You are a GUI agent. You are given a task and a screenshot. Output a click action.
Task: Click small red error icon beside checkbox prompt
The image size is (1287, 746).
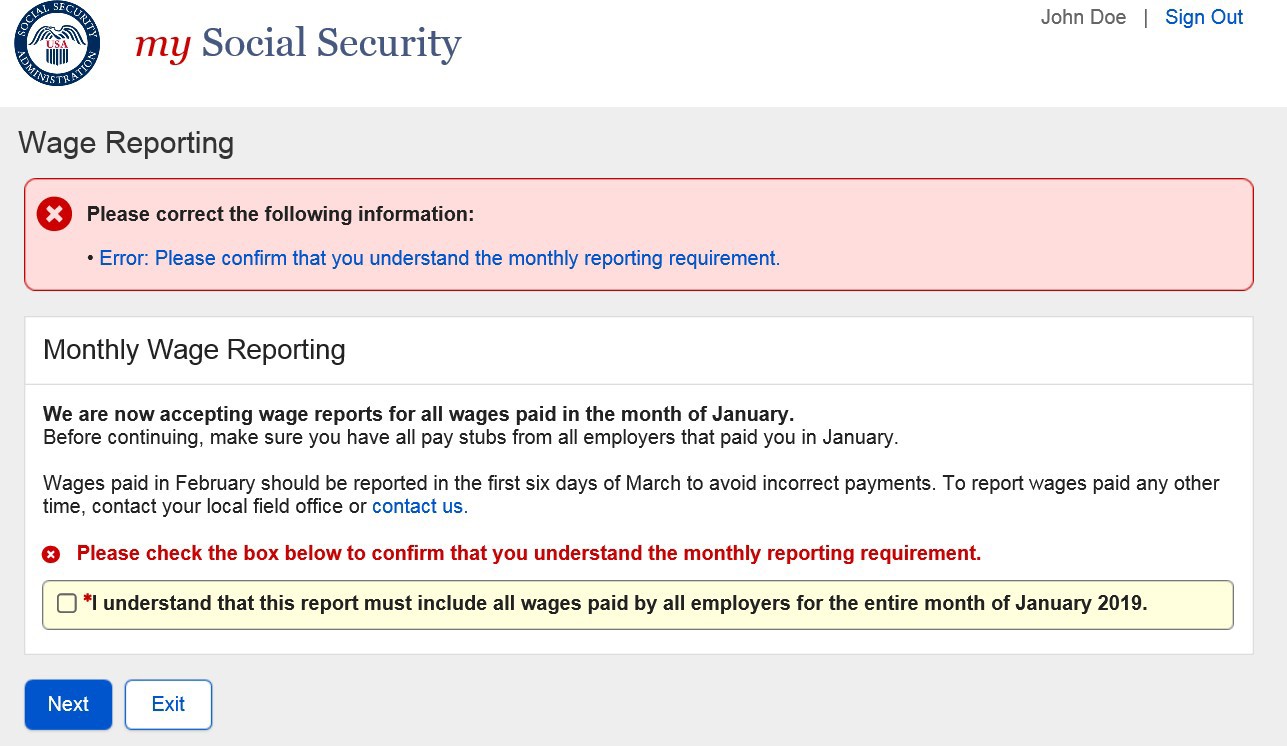click(51, 554)
